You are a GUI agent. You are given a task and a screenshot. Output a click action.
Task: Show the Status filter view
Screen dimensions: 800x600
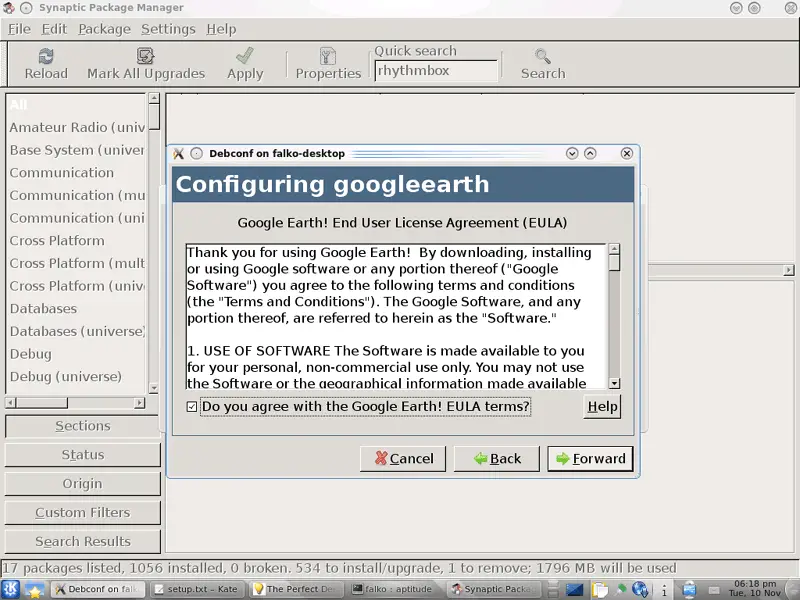83,455
